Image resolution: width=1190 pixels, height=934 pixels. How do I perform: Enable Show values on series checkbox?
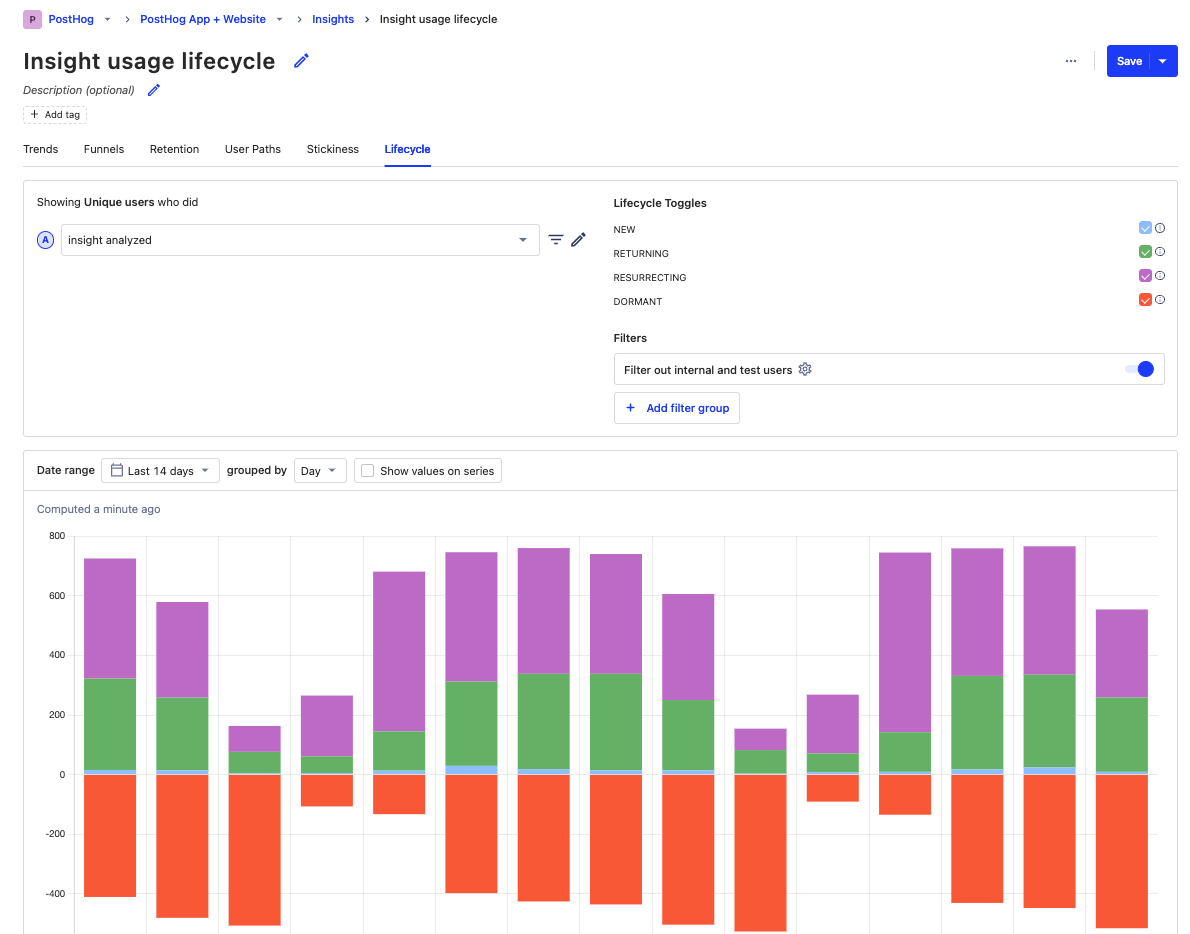pos(368,471)
